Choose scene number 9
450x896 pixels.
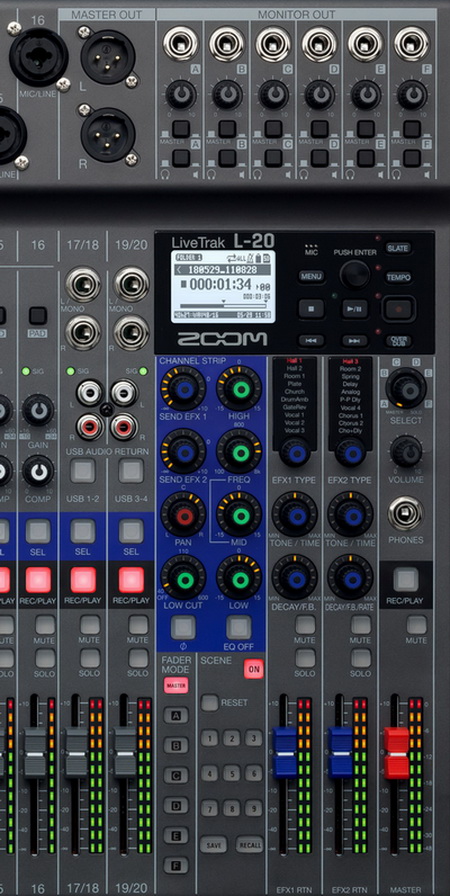254,808
